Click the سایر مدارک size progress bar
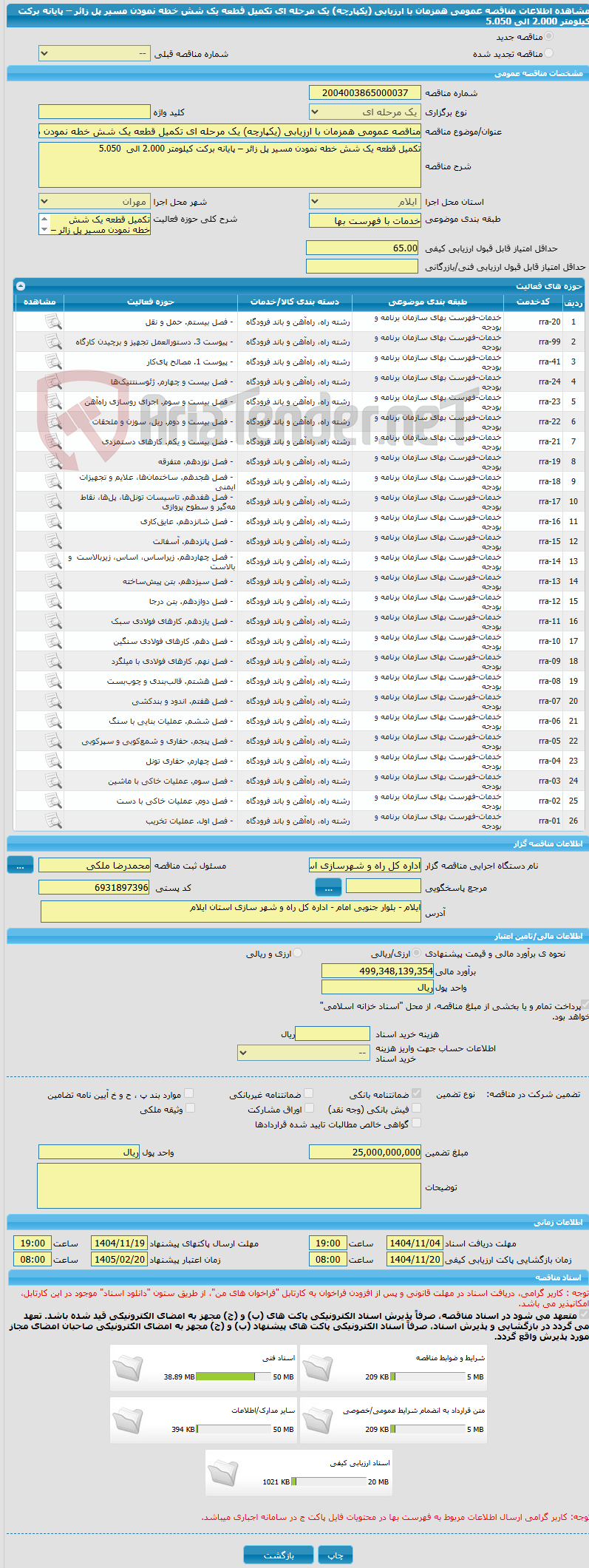 point(234,1429)
